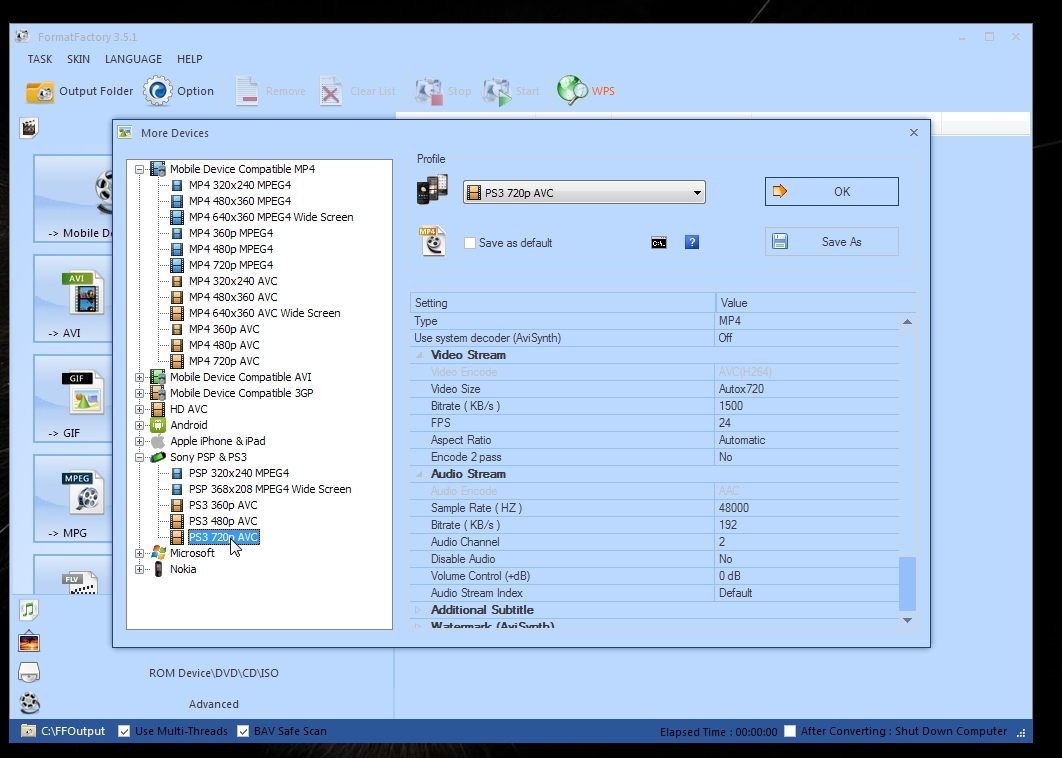
Task: Open the HELP menu
Action: point(190,59)
